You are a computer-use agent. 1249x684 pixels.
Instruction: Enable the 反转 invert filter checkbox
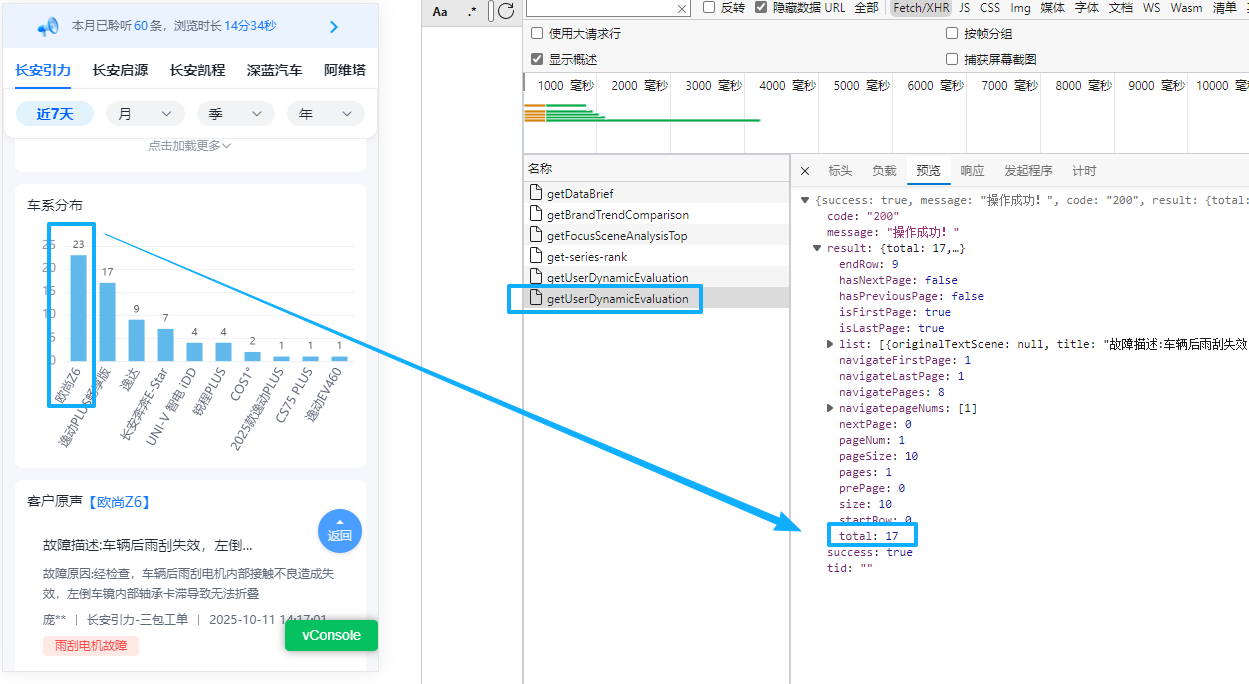(709, 7)
